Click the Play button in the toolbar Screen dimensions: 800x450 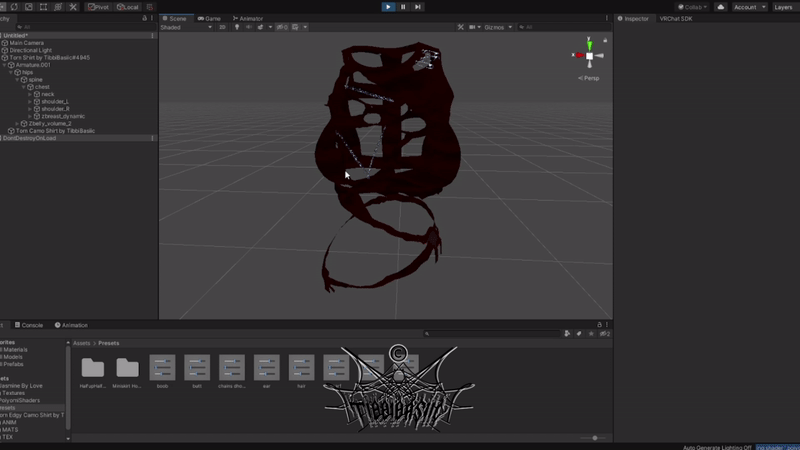point(388,7)
